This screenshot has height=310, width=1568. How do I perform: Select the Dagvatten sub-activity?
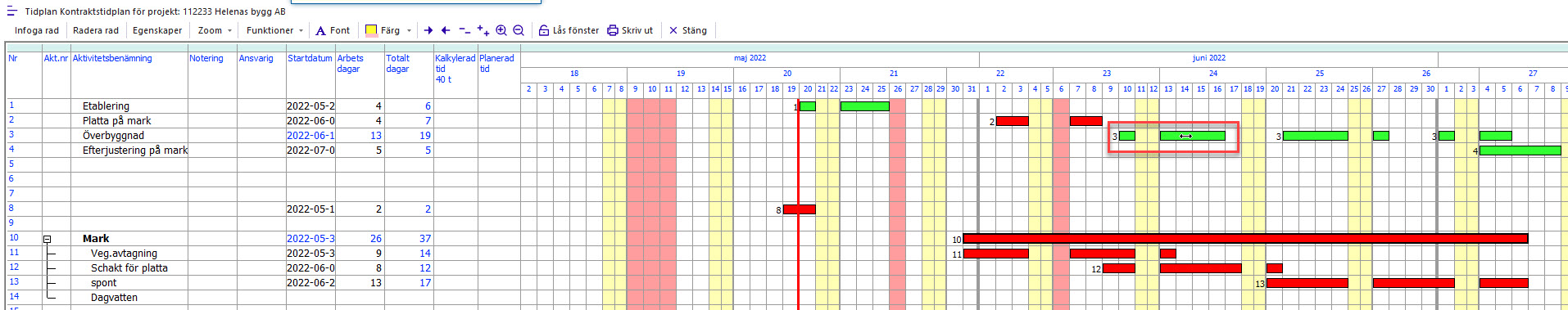point(114,298)
